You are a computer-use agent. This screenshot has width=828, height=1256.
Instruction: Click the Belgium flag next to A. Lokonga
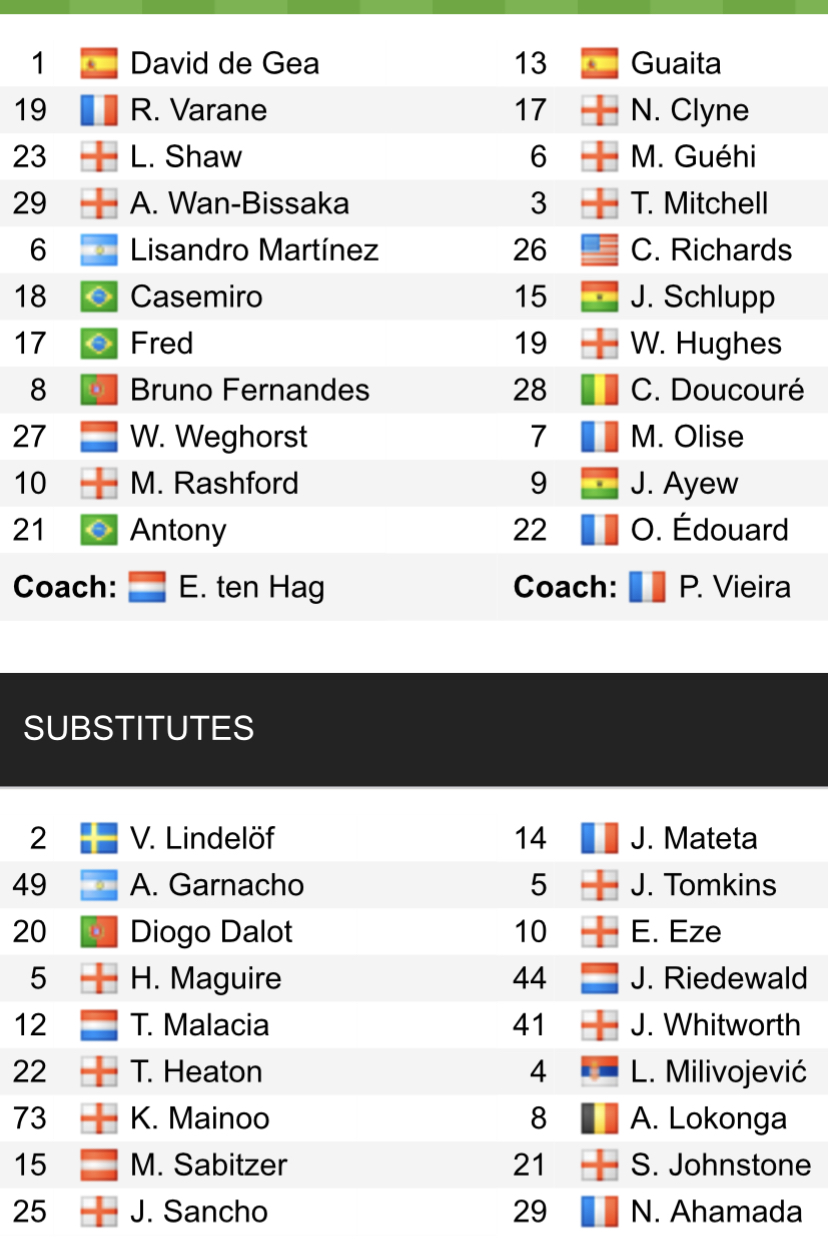pyautogui.click(x=599, y=1118)
